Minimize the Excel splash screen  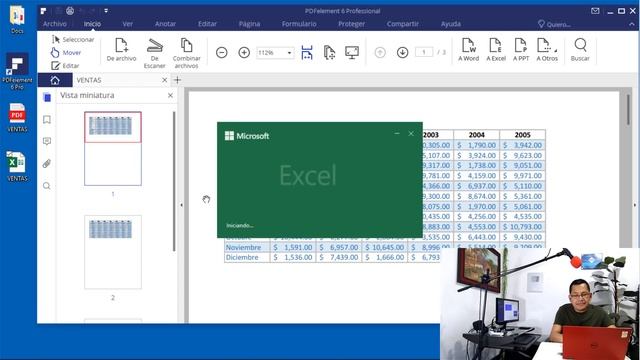(397, 133)
